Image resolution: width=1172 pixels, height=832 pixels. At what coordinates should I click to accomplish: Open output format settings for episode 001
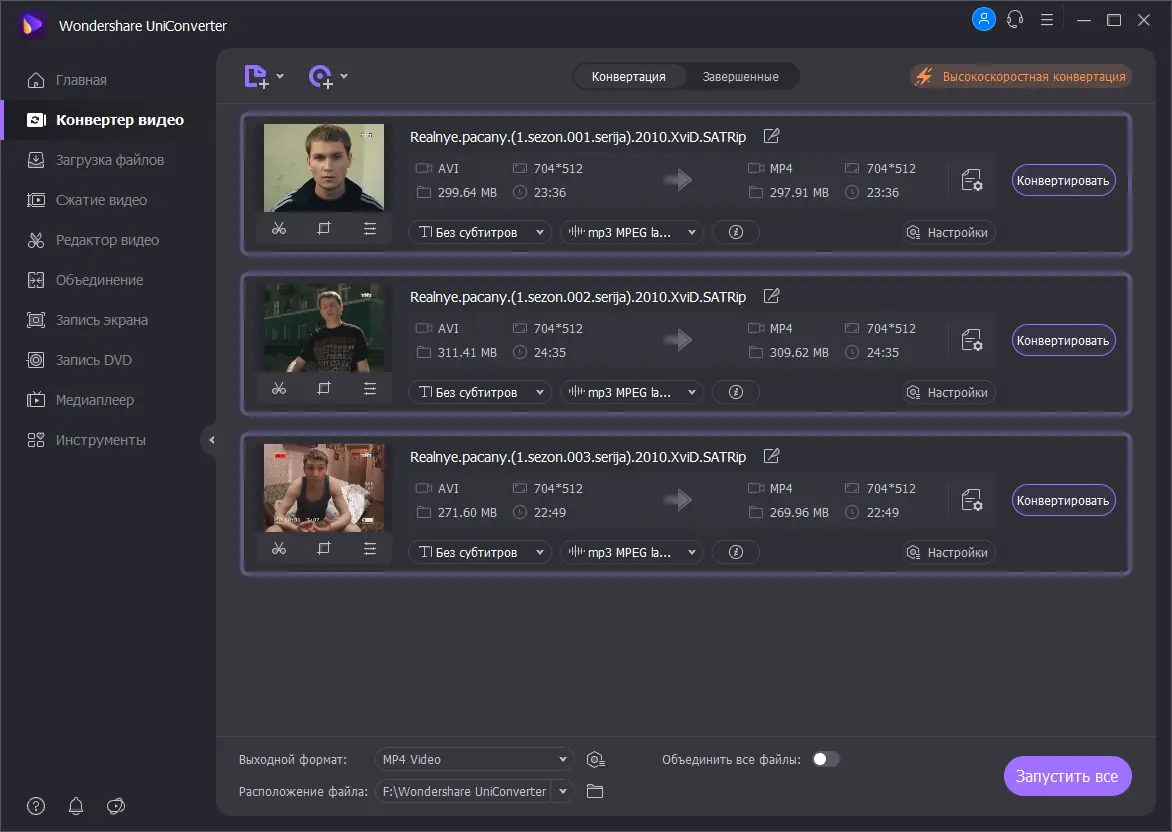pos(972,180)
